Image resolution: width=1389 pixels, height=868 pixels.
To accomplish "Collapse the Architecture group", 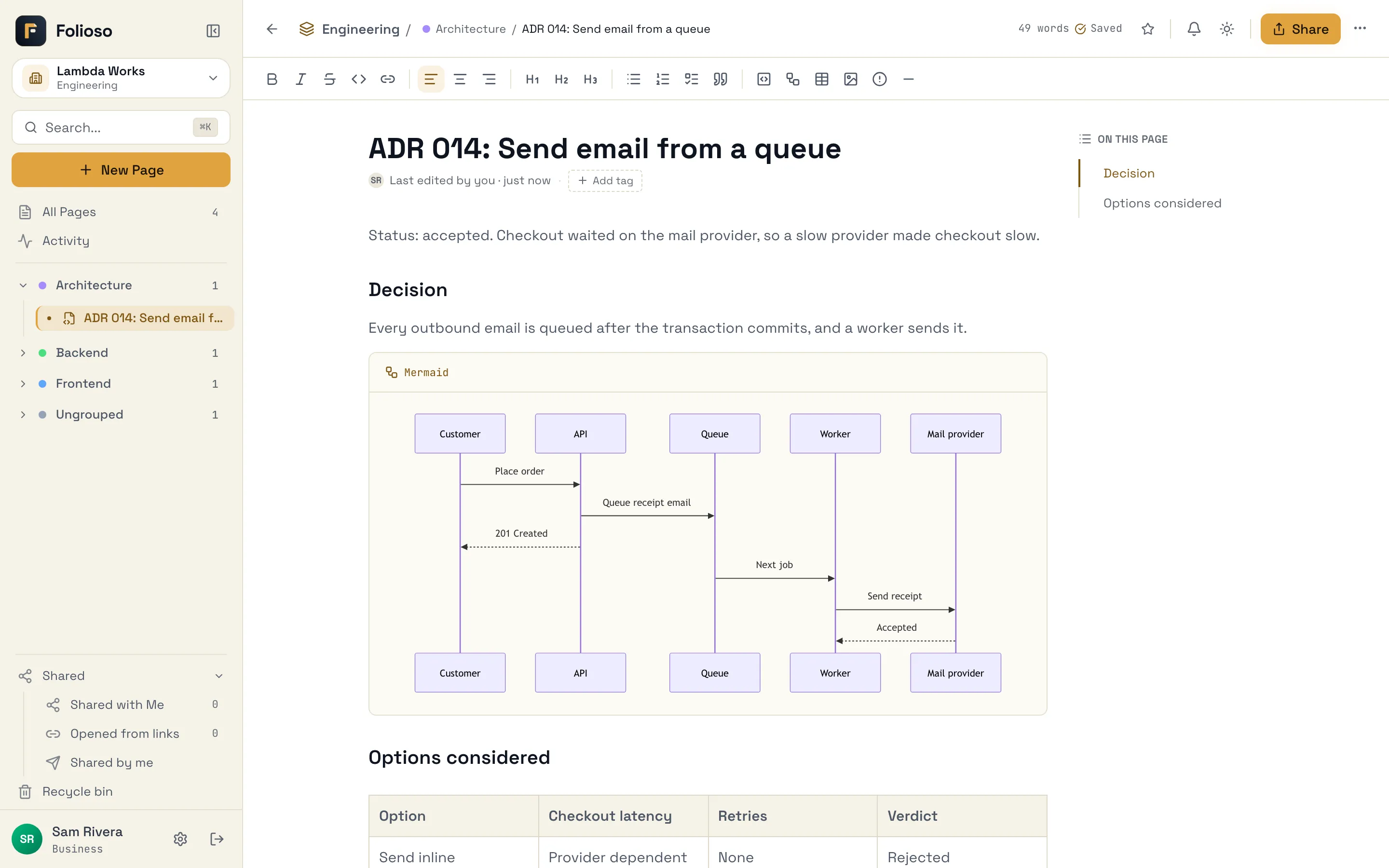I will click(23, 285).
